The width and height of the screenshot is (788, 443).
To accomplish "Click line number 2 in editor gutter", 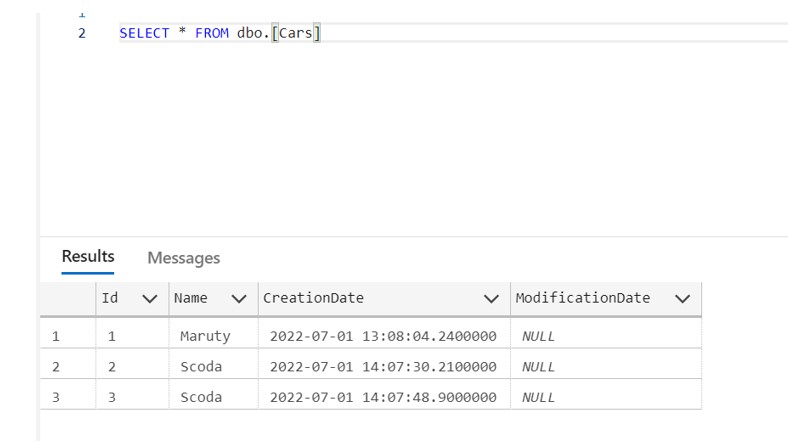I will click(x=82, y=33).
